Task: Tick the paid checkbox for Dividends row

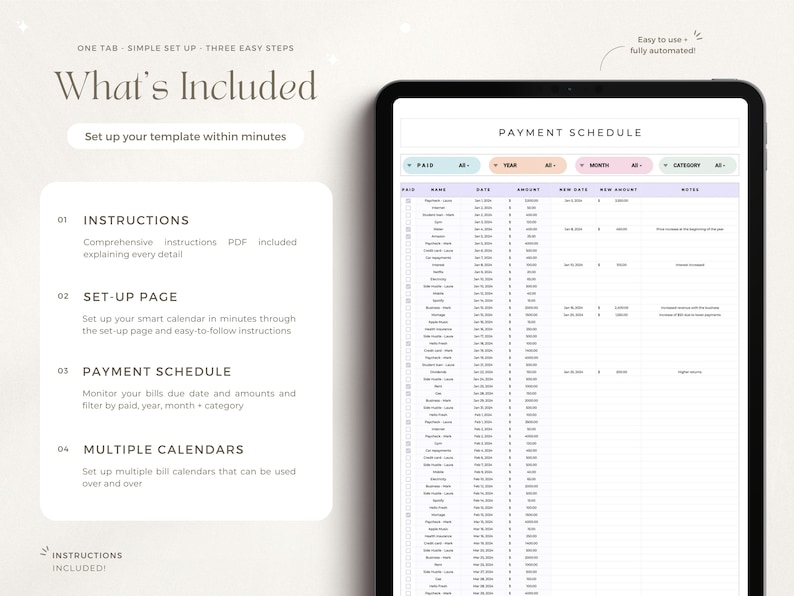Action: click(x=408, y=372)
